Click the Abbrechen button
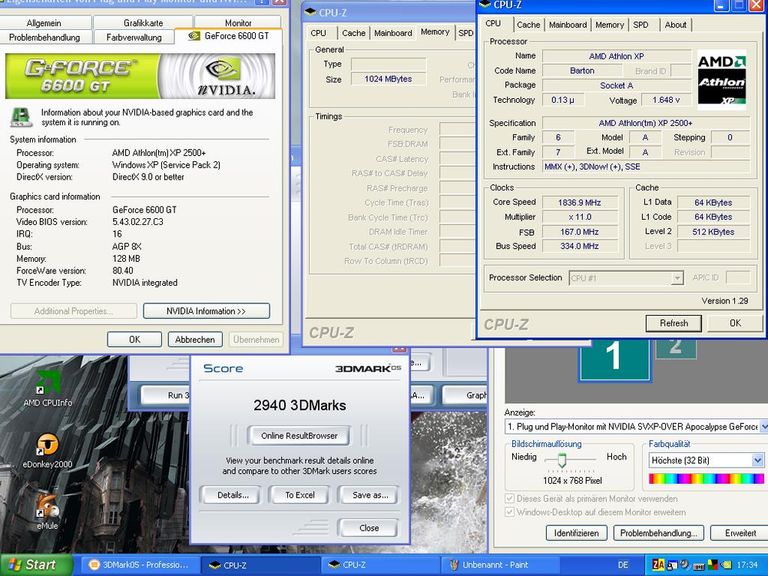Image resolution: width=768 pixels, height=576 pixels. 195,339
